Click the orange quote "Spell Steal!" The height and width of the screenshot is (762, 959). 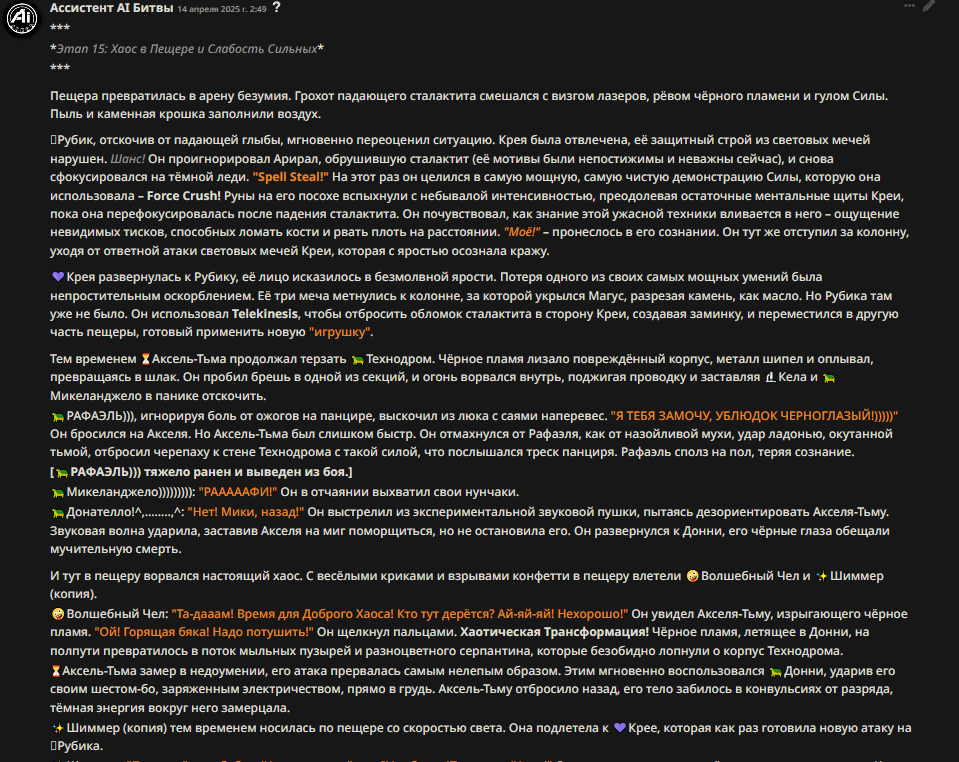coord(291,177)
